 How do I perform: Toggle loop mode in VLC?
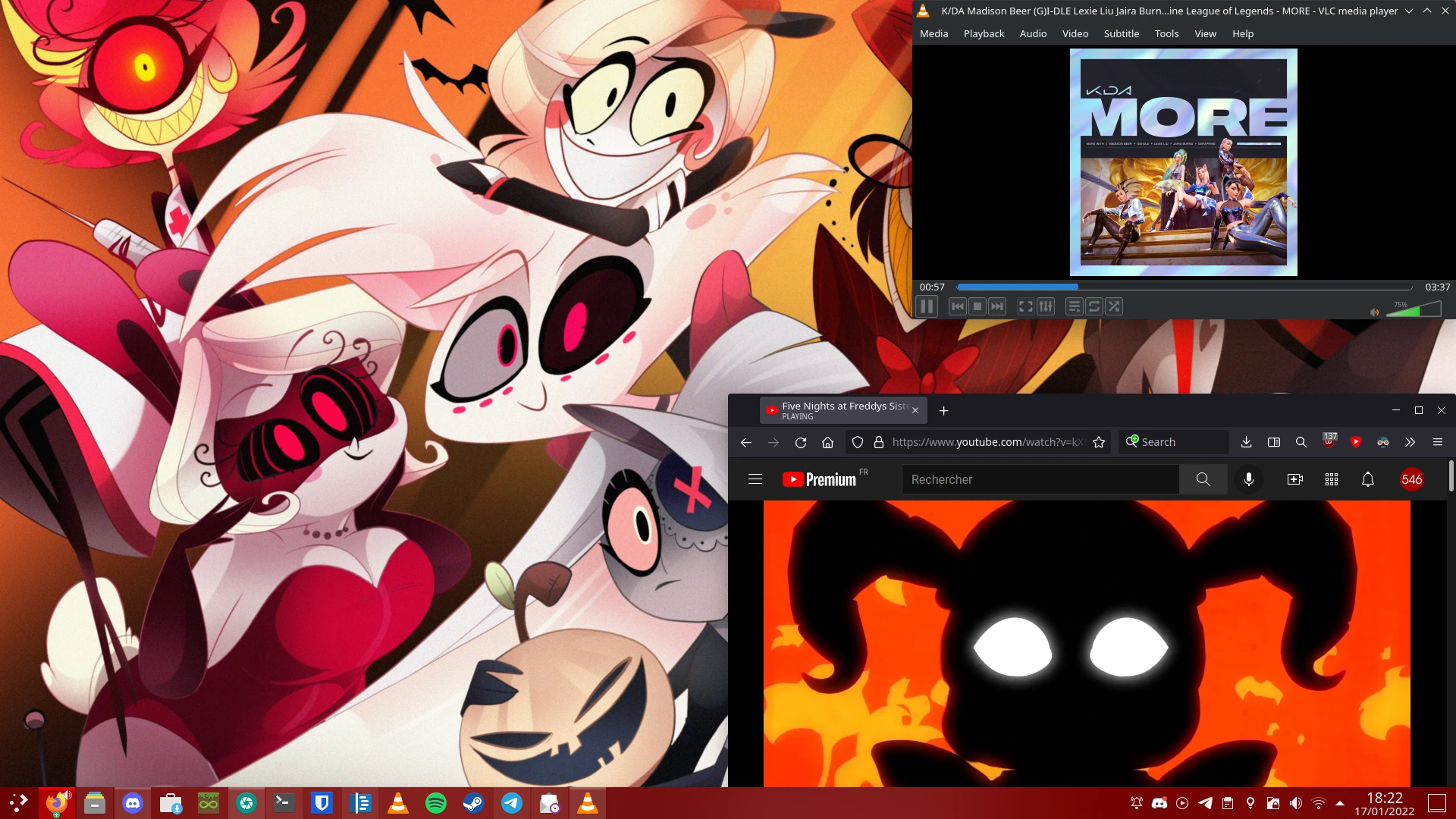(1094, 306)
